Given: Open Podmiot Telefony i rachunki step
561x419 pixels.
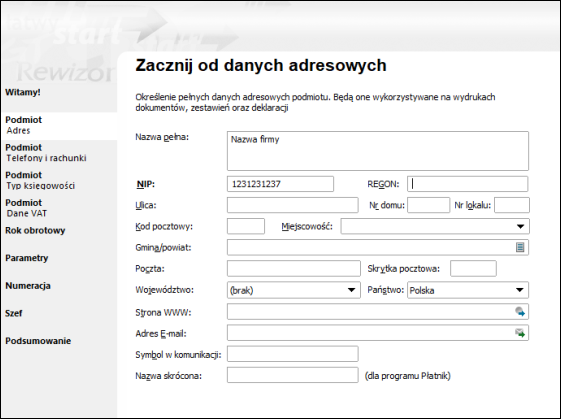Looking at the screenshot, I should (46, 153).
